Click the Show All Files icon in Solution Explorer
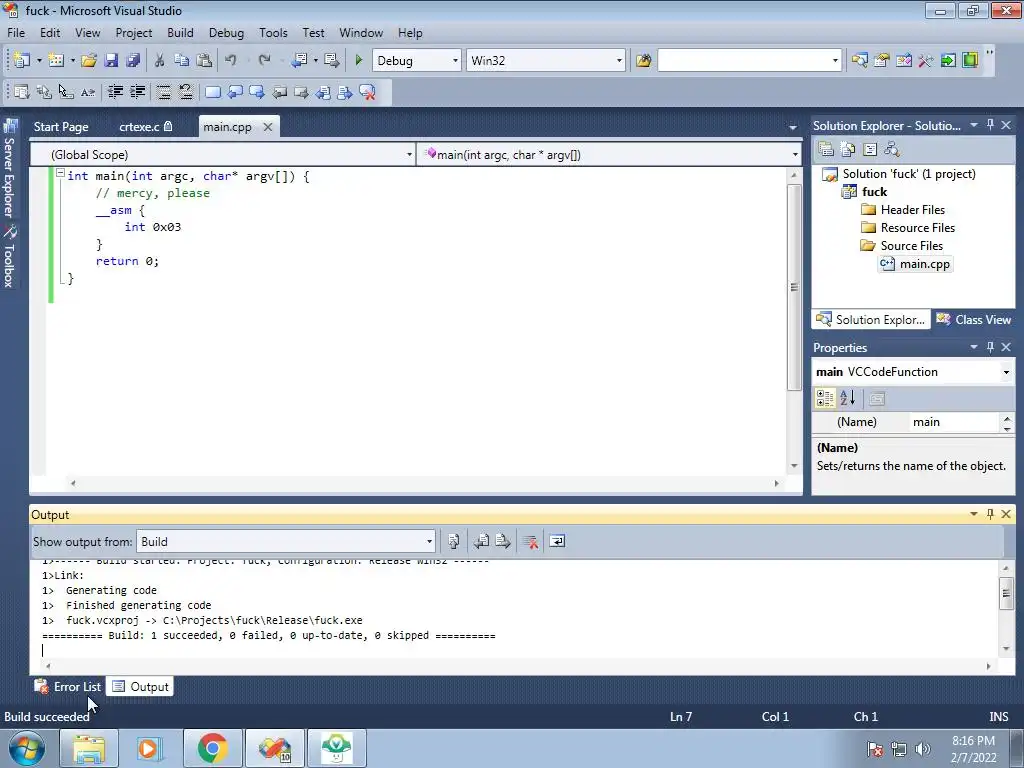 tap(848, 150)
